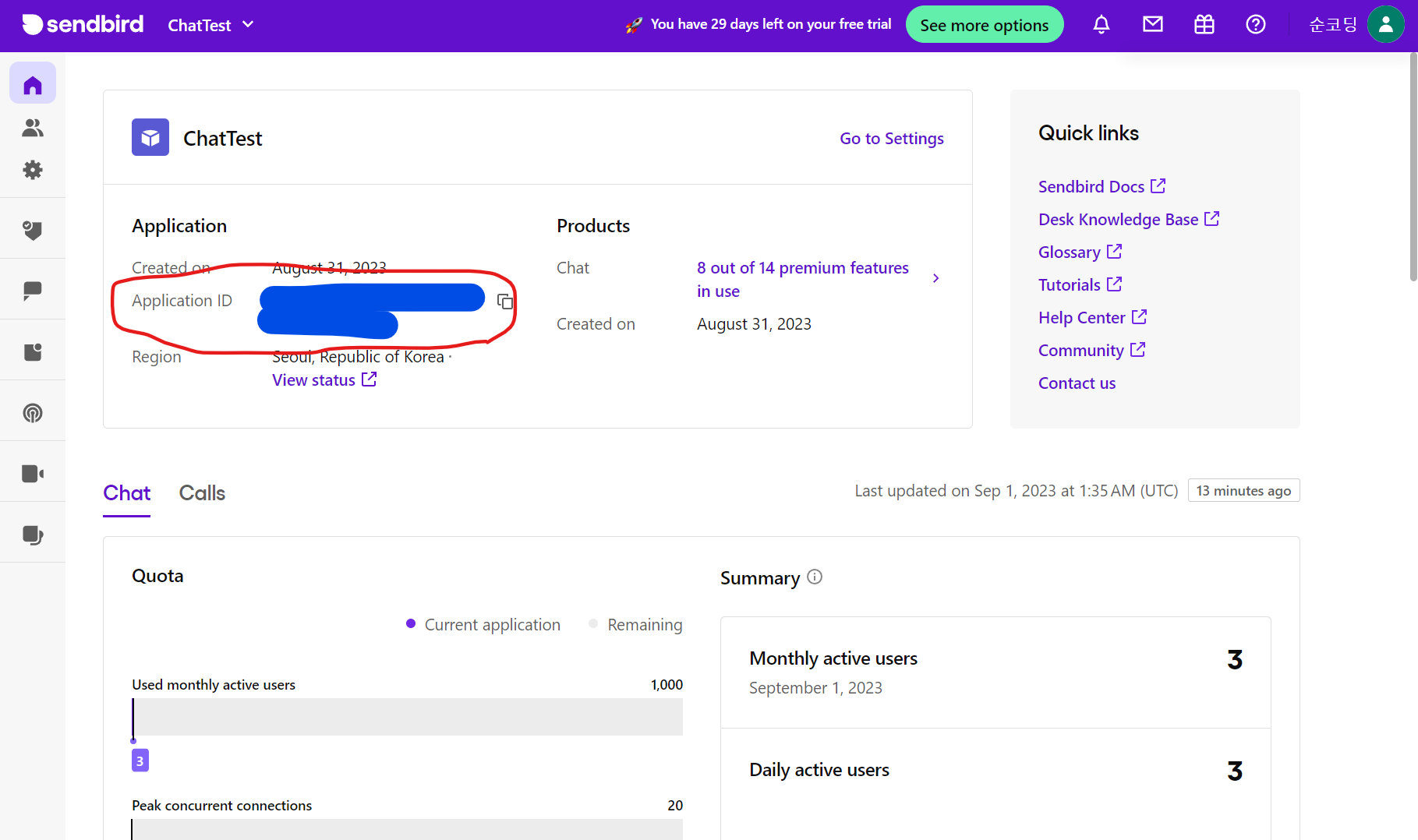This screenshot has height=840, width=1418.
Task: Click the '1,000' quota limit value
Action: (667, 685)
